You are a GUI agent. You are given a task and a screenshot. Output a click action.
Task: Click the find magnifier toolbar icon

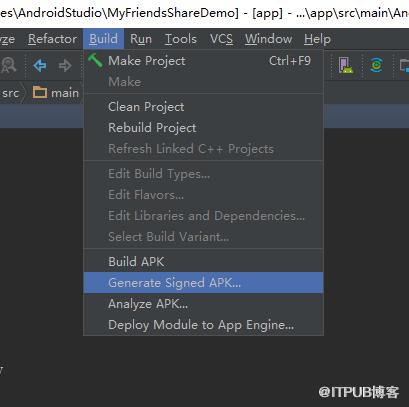click(8, 65)
